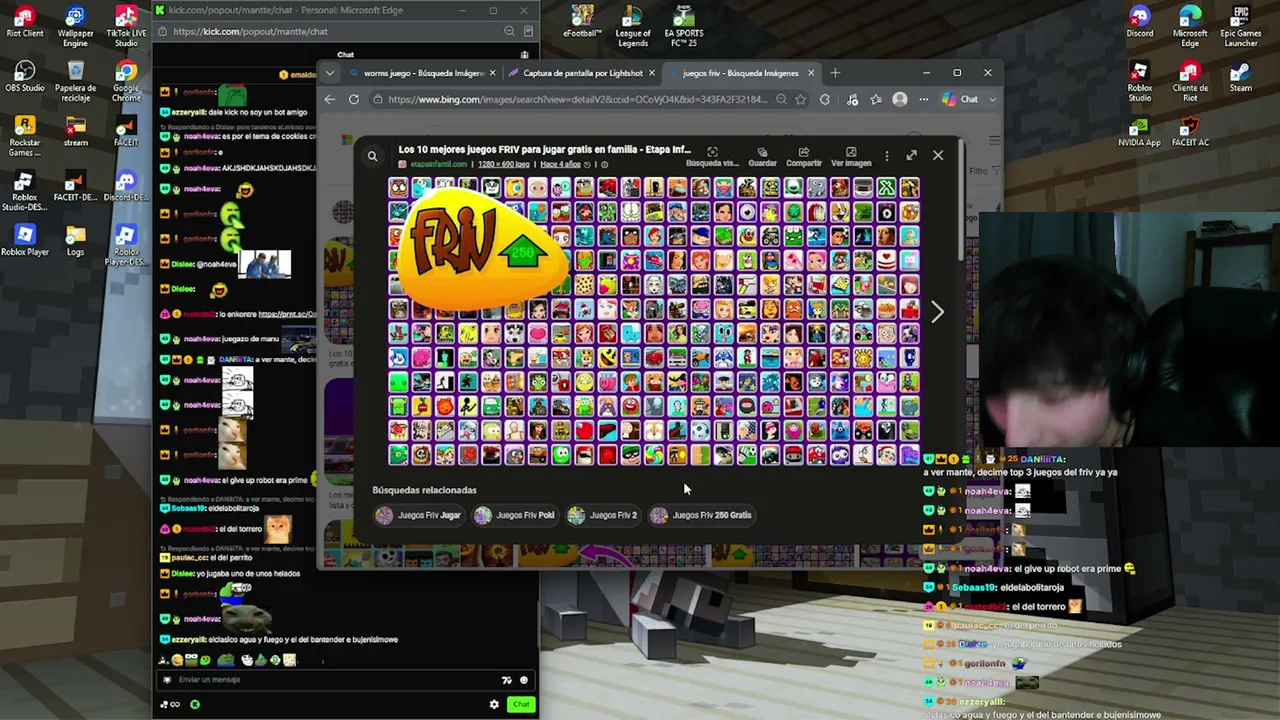Open the Epic Games Launcher icon
1280x720 pixels.
pos(1241,27)
